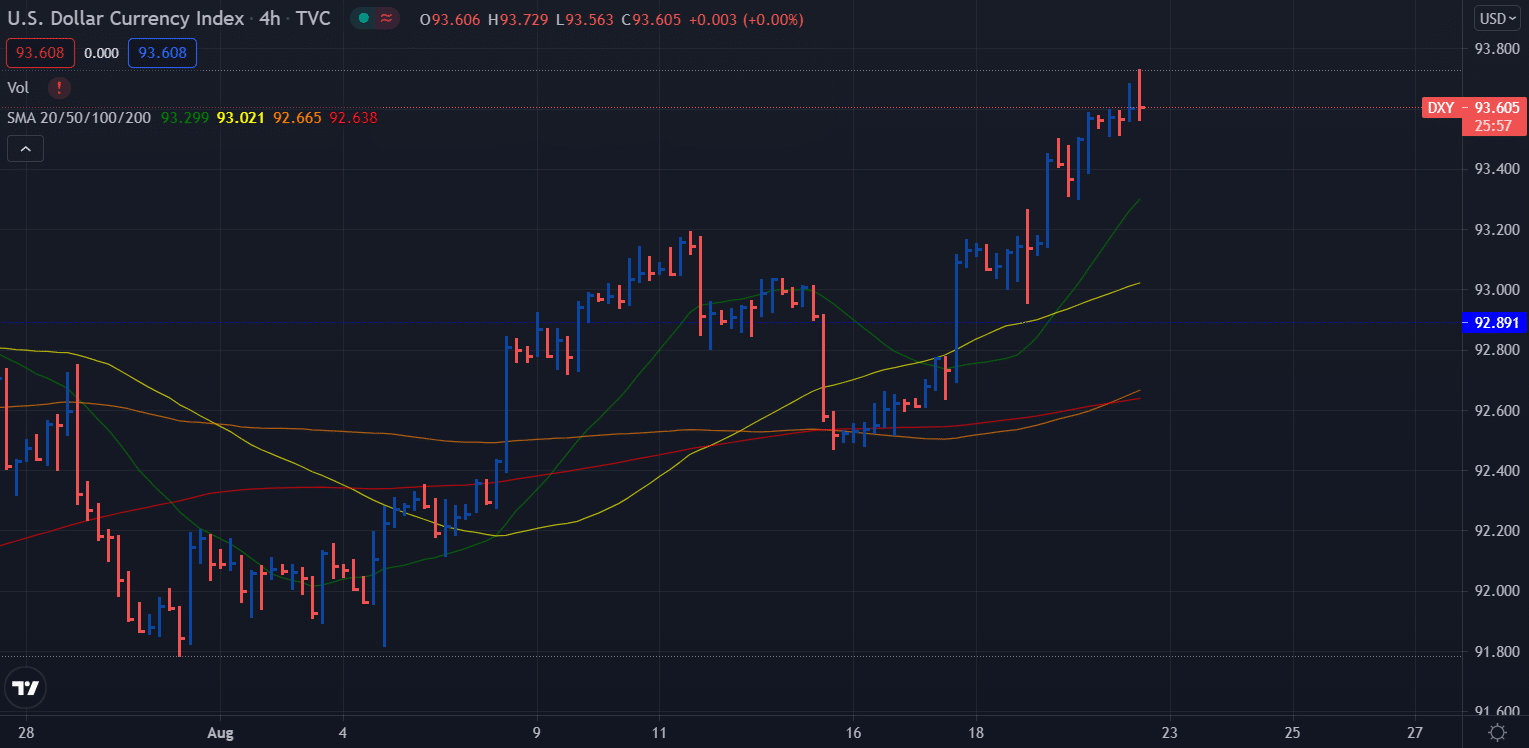
Task: Click the red sell price 93.608 button
Action: (40, 52)
